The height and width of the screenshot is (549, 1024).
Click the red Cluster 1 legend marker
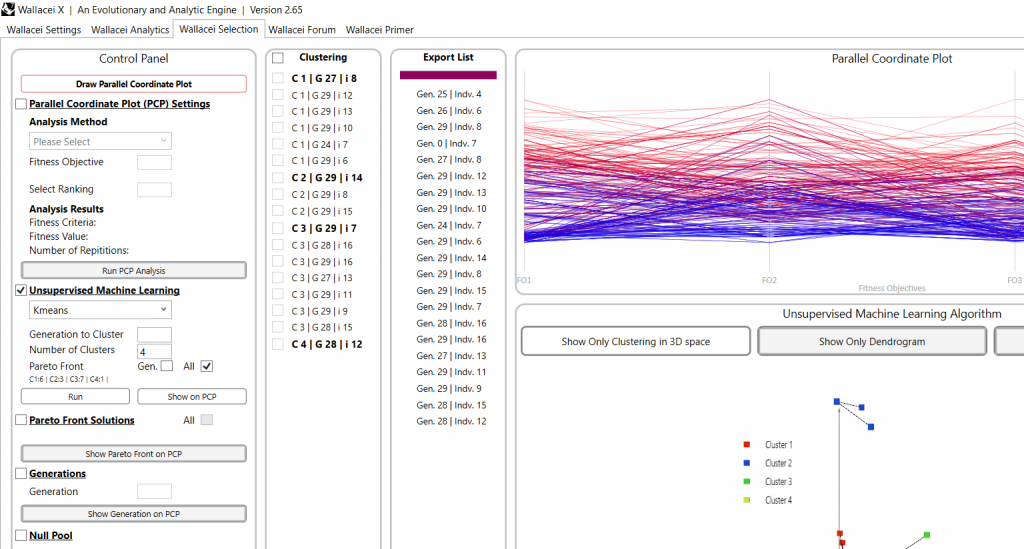(747, 445)
